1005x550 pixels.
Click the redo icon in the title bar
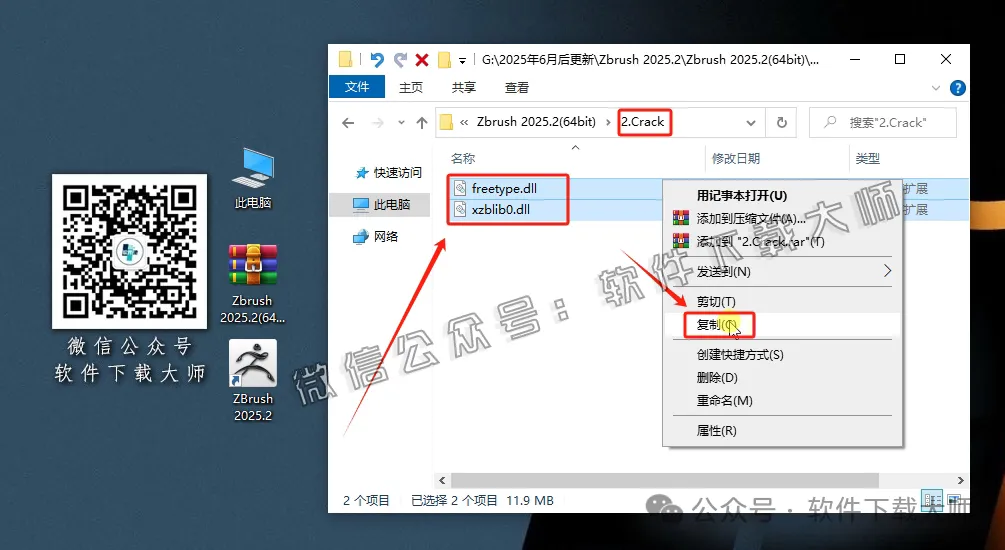click(401, 60)
